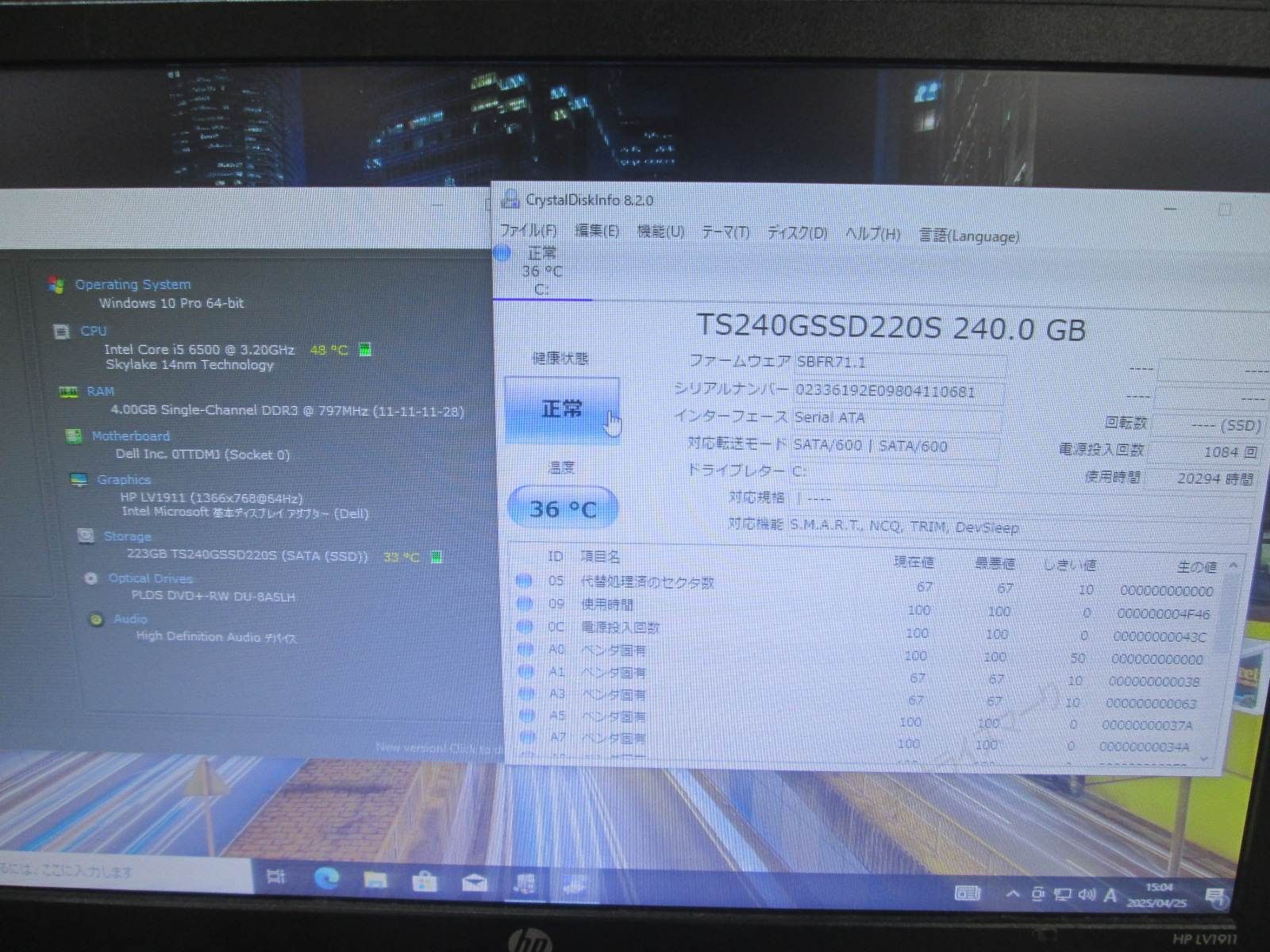Click the blue status icon for ID A1

pyautogui.click(x=526, y=671)
